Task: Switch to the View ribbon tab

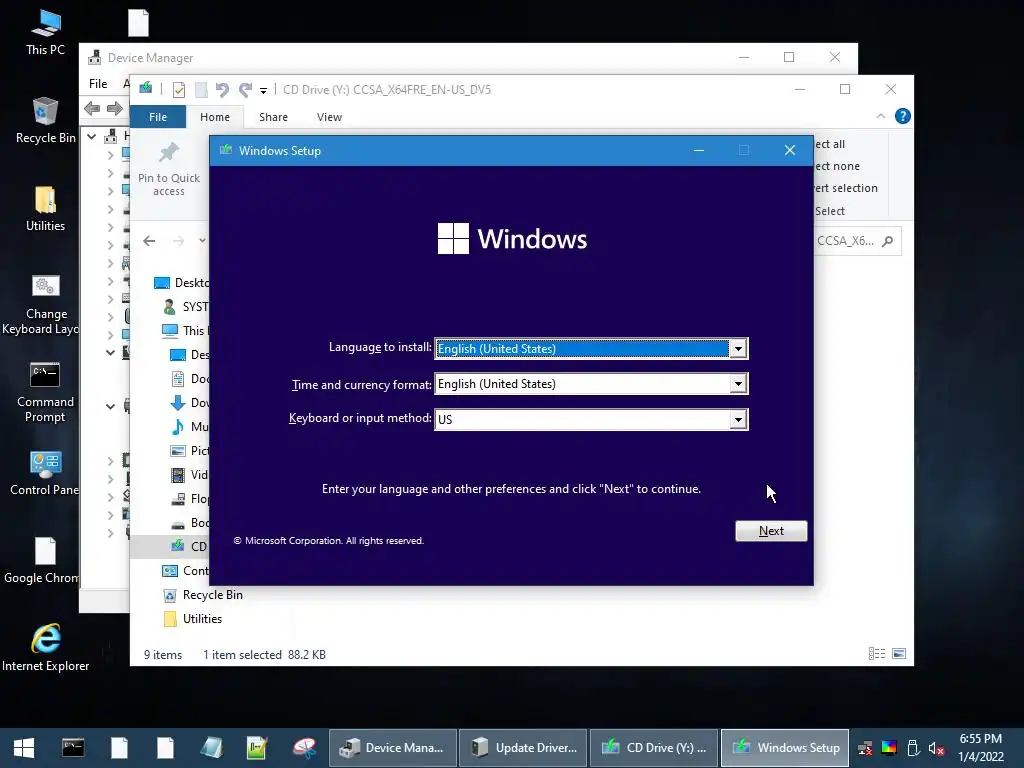Action: coord(329,117)
